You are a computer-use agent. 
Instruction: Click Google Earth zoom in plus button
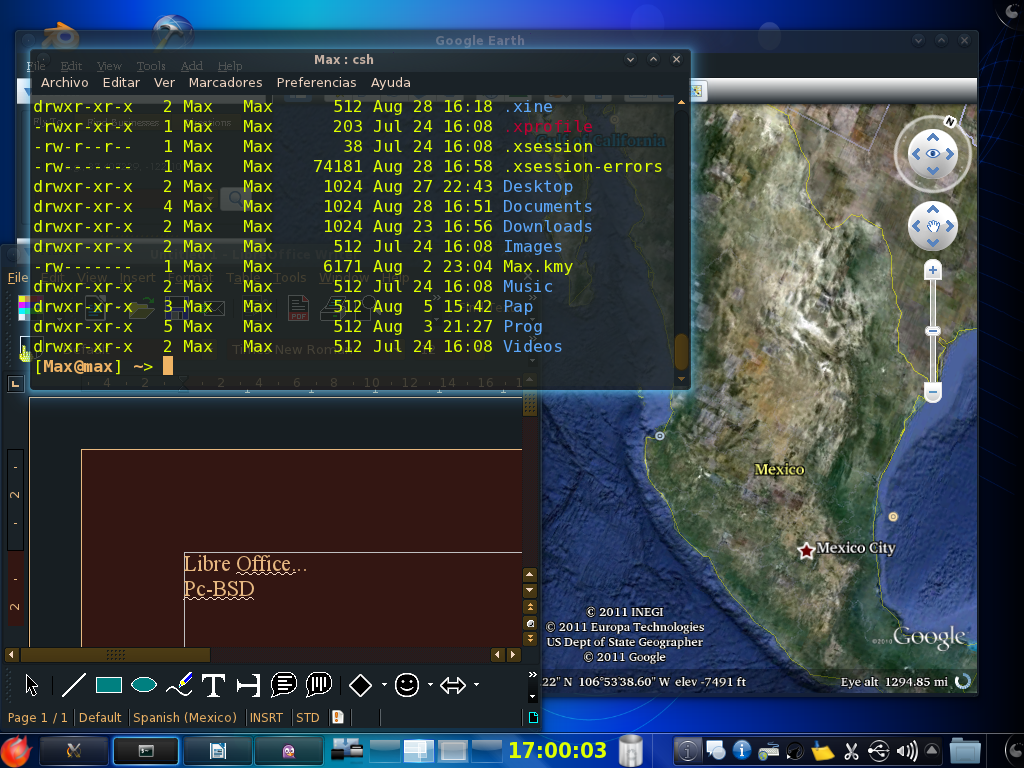coord(933,270)
